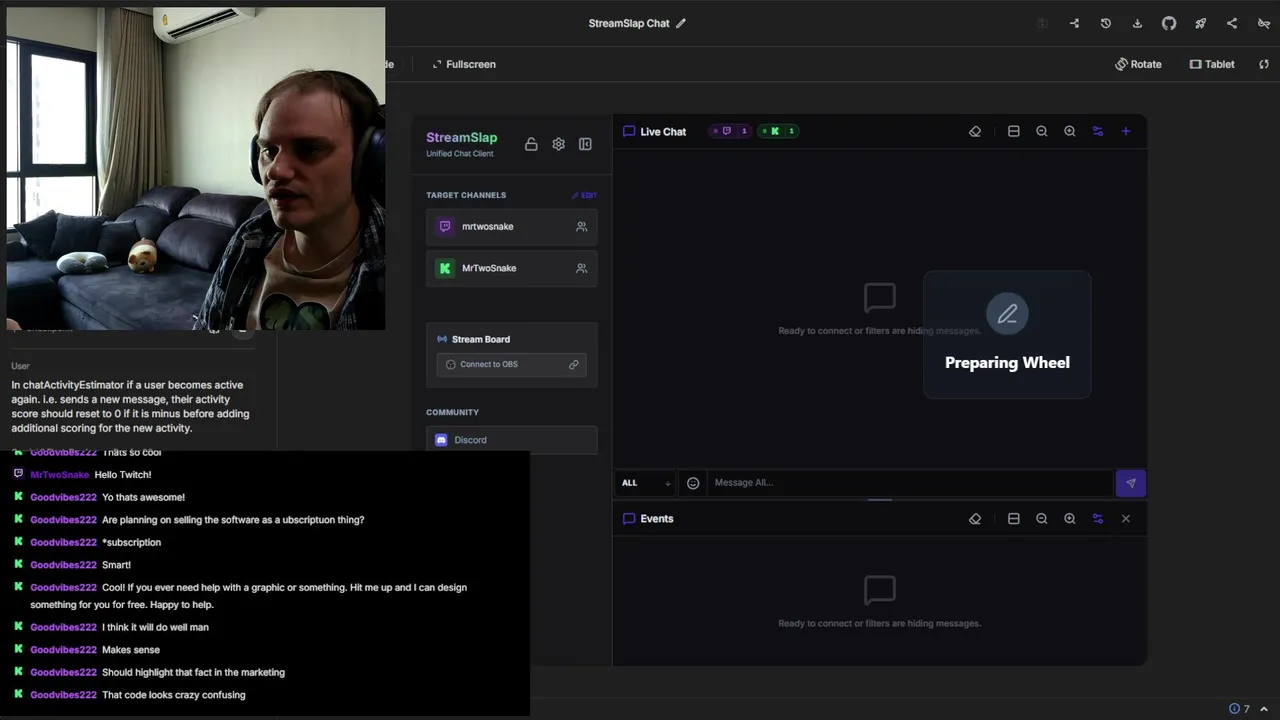Expand the bottom status bar chevron
This screenshot has height=720, width=1280.
point(1264,709)
